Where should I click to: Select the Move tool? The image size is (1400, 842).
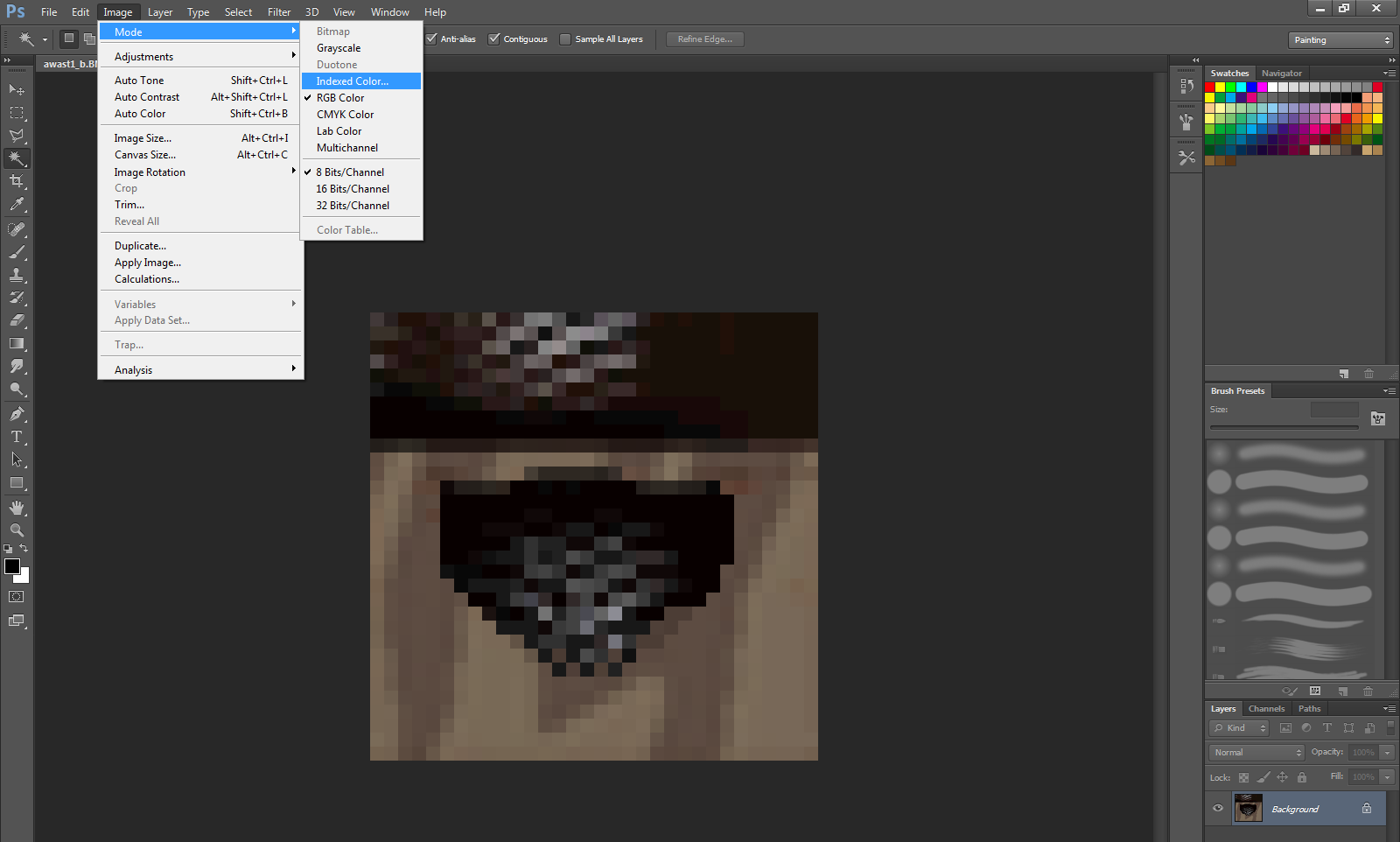17,89
